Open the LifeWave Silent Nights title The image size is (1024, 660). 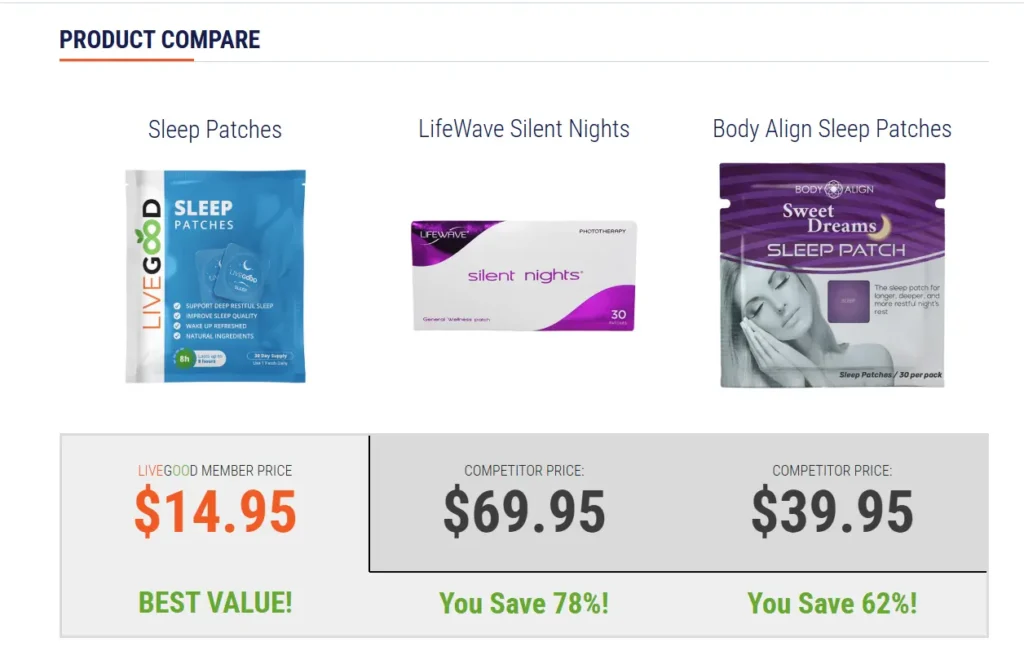(524, 129)
